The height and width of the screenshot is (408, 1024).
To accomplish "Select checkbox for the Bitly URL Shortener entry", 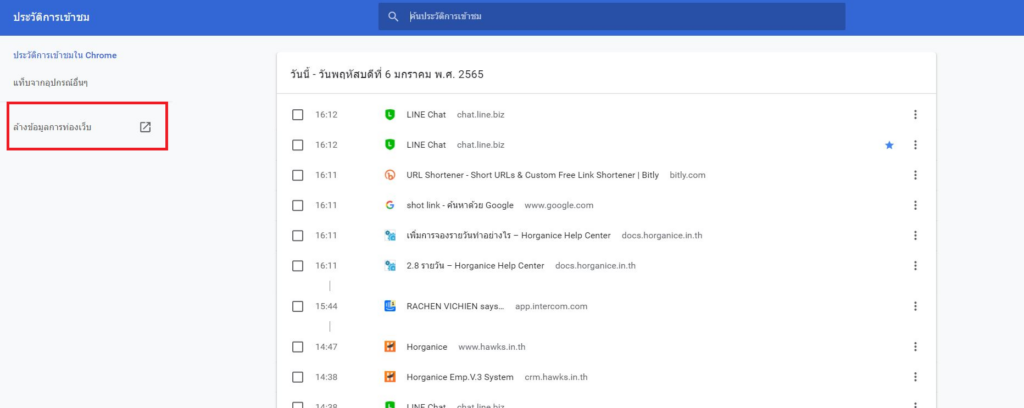I will pos(298,175).
